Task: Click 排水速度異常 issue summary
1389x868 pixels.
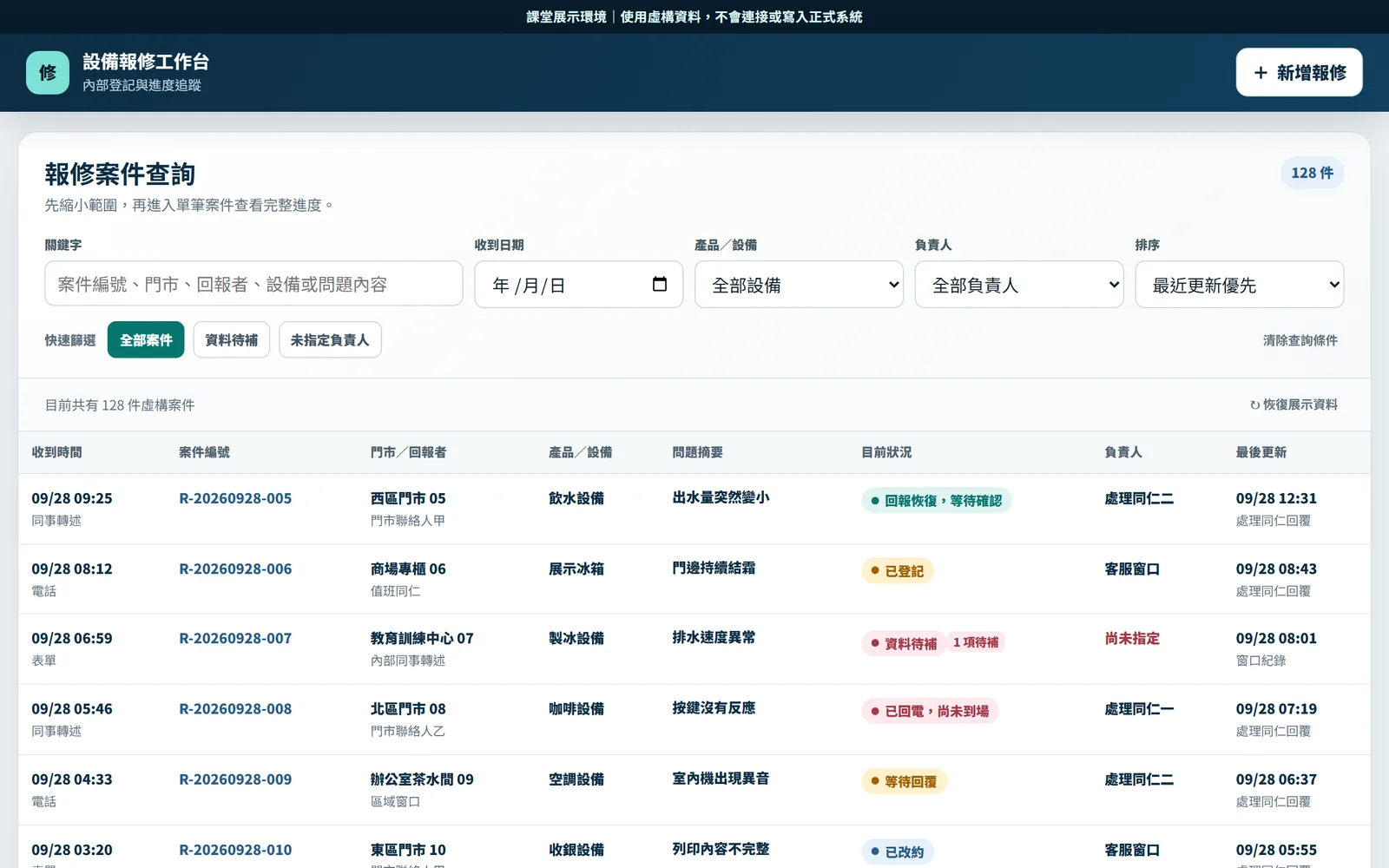Action: (714, 637)
